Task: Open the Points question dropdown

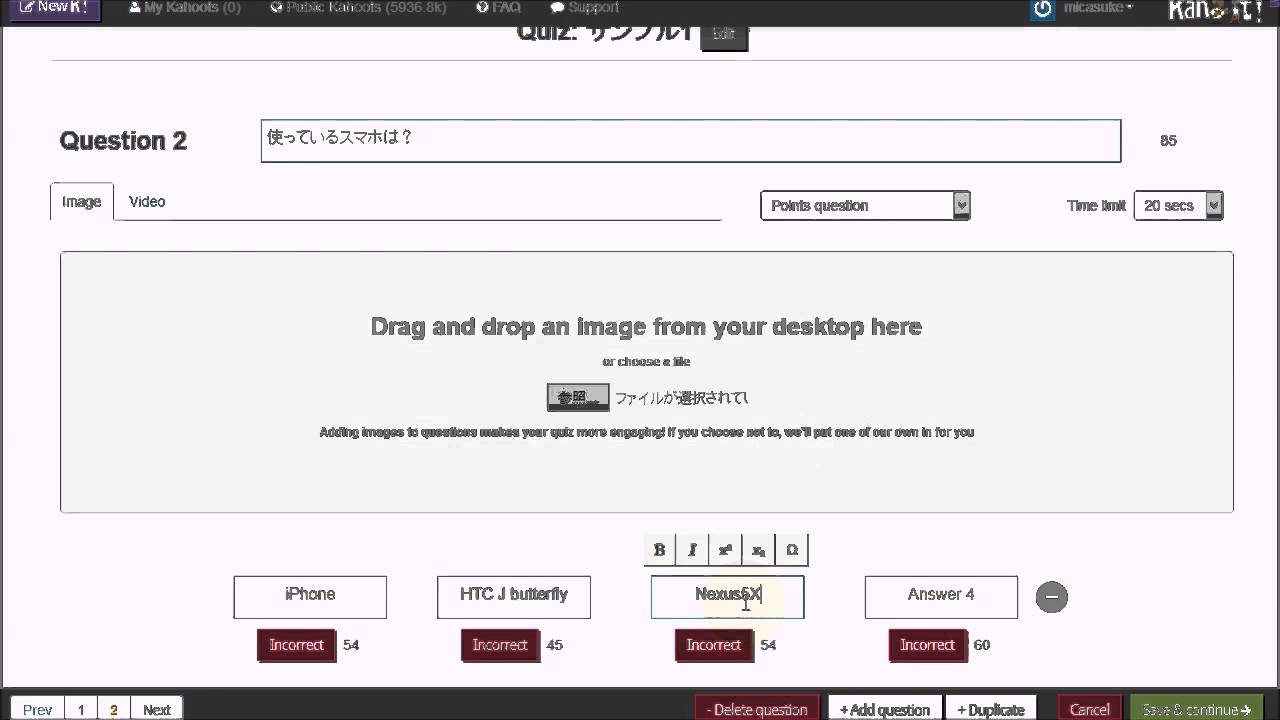Action: [865, 205]
